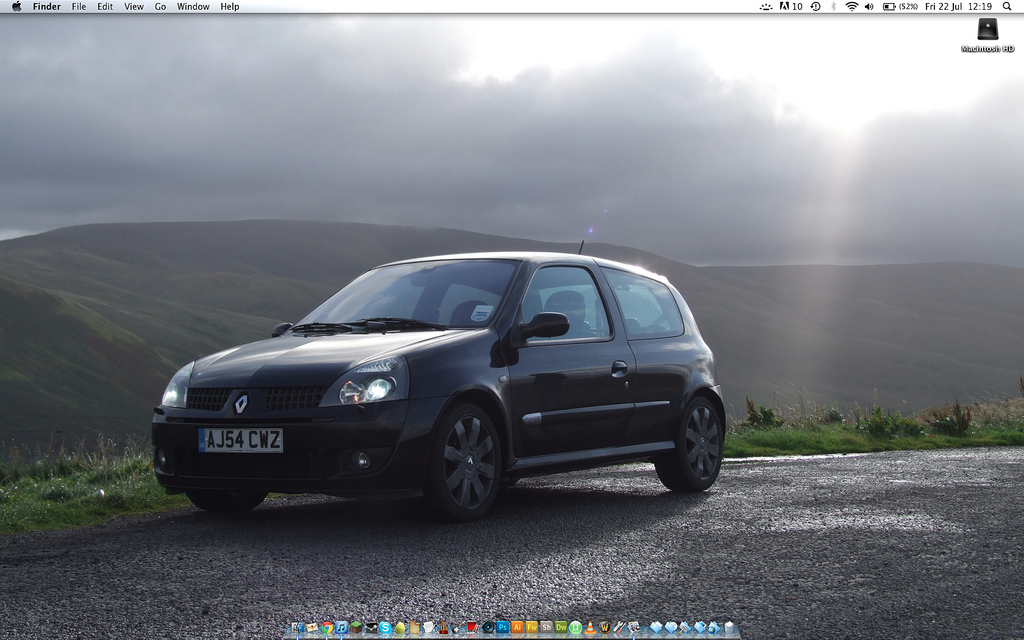Open Spotlight search magnifying glass

pos(1006,6)
